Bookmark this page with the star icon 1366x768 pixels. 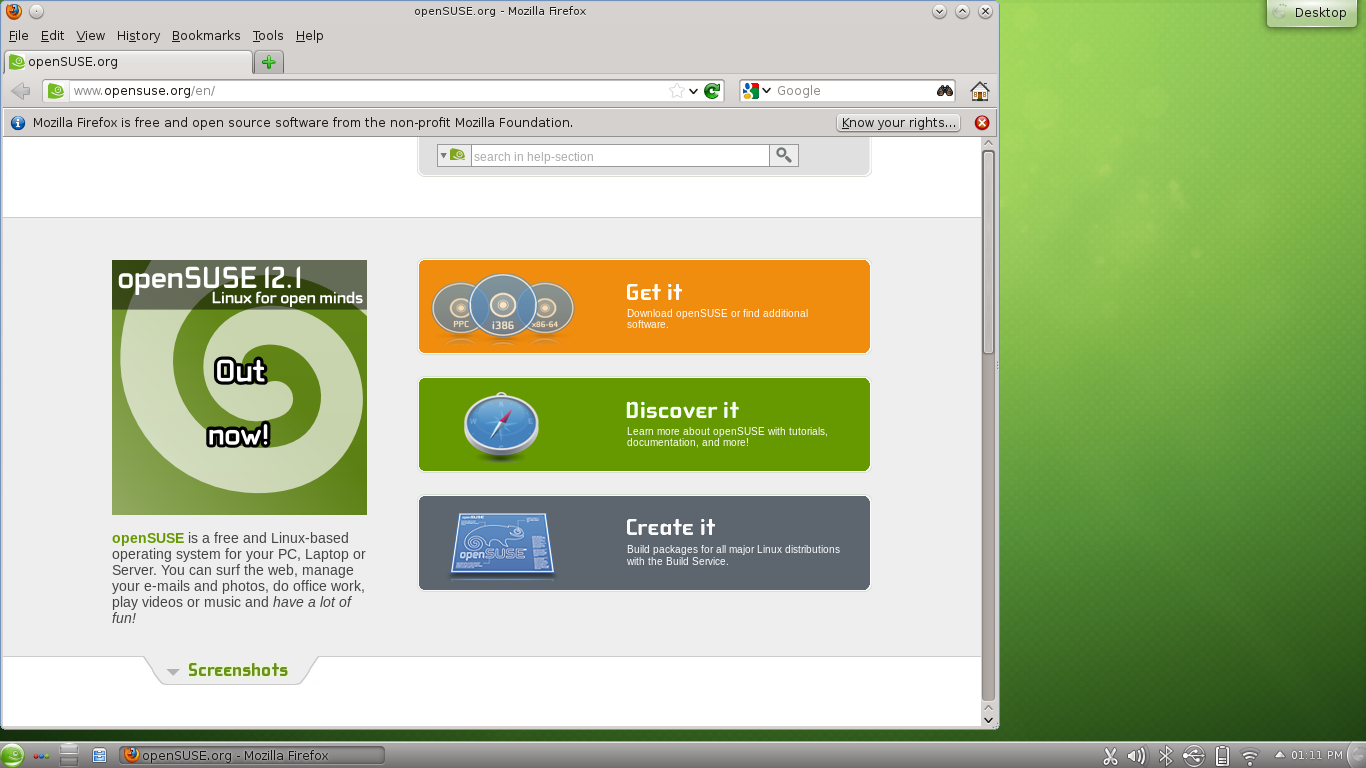[x=677, y=91]
